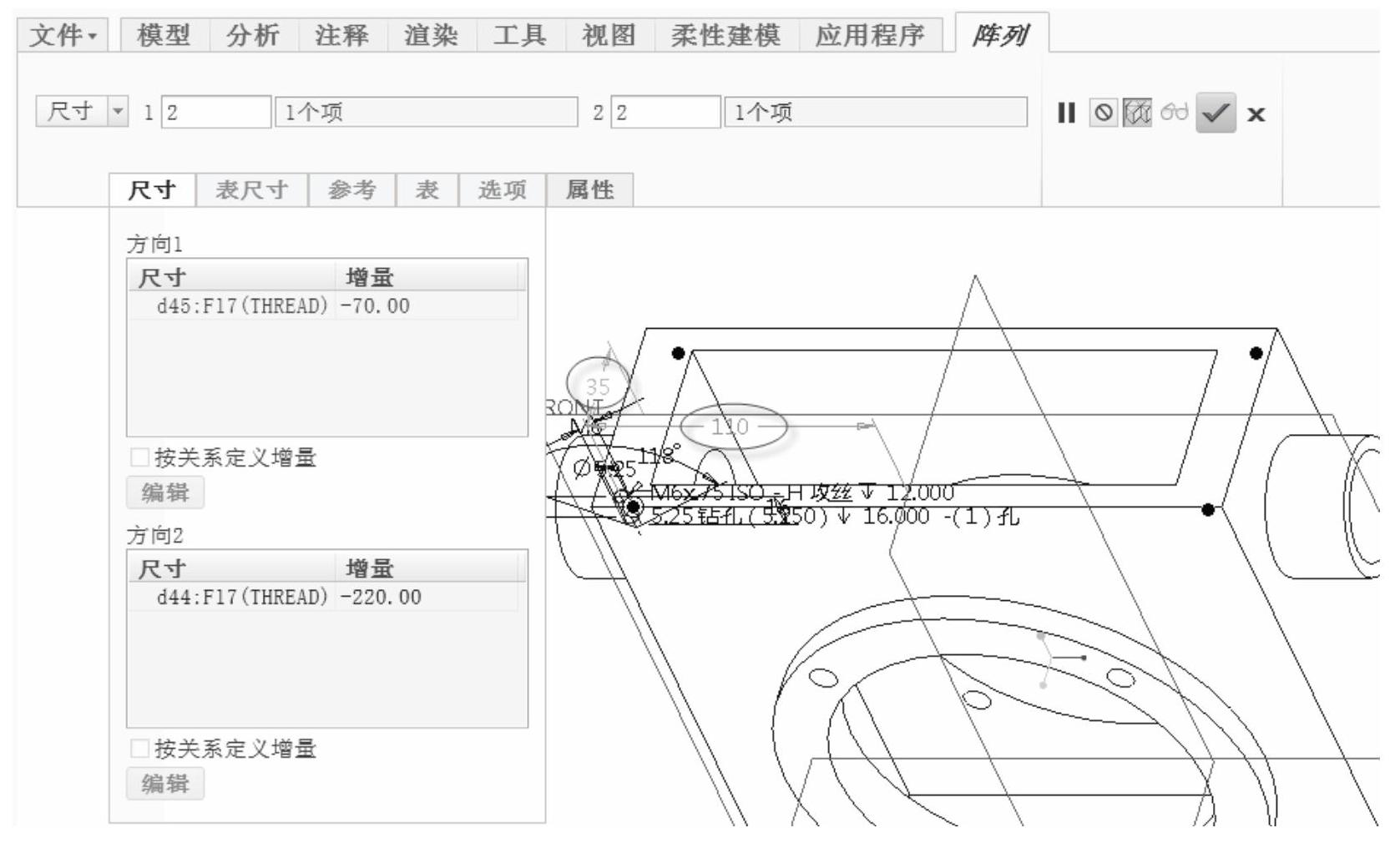
Task: Click 方向2 尺寸 column header
Action: point(233,568)
